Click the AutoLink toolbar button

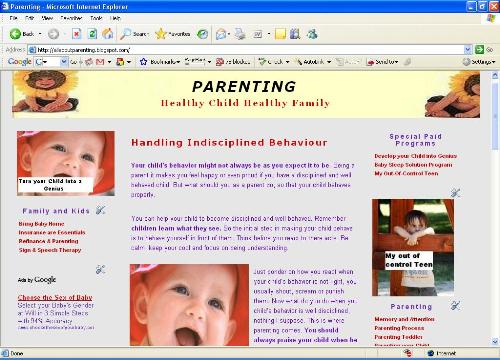click(310, 62)
